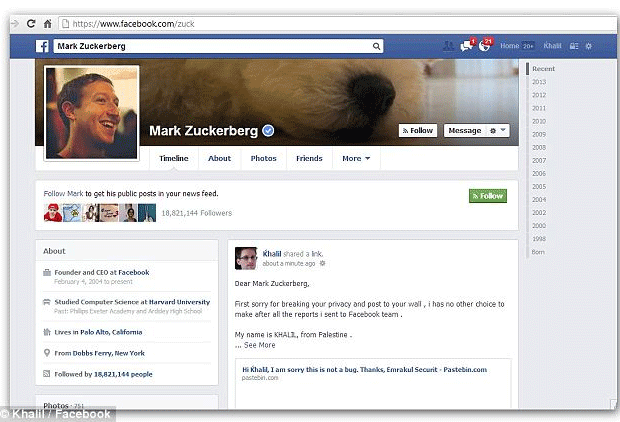This screenshot has width=620, height=422.
Task: Click the browser address bar
Action: tap(336, 24)
